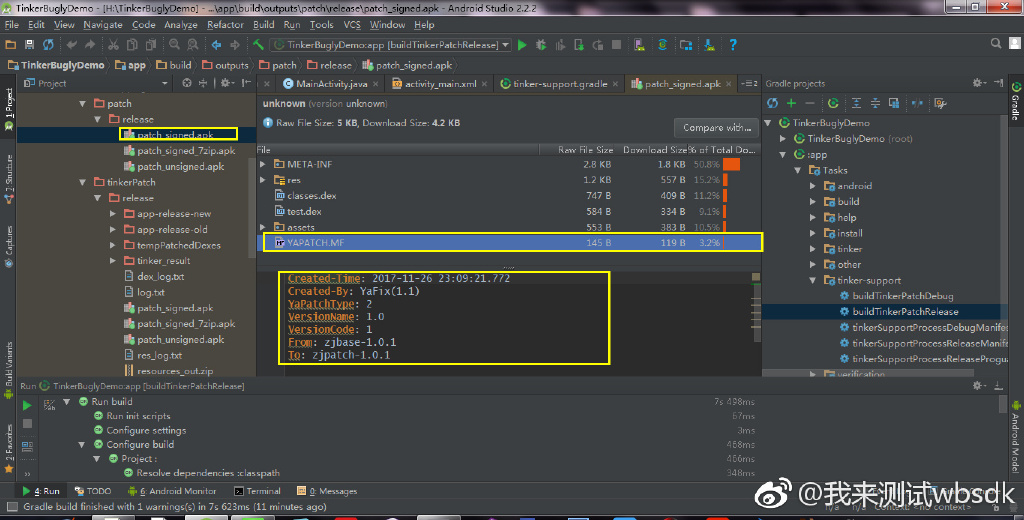Toggle the Captures tool window

8,246
